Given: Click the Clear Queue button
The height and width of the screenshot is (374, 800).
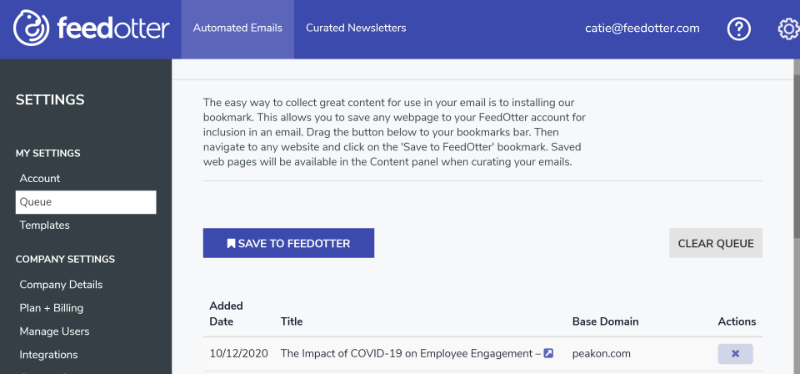Looking at the screenshot, I should (715, 243).
